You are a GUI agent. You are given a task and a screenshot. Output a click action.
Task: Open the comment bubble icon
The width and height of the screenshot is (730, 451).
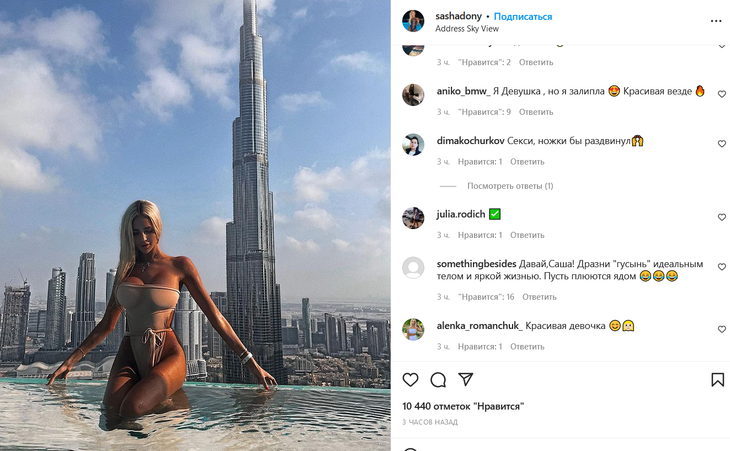438,380
